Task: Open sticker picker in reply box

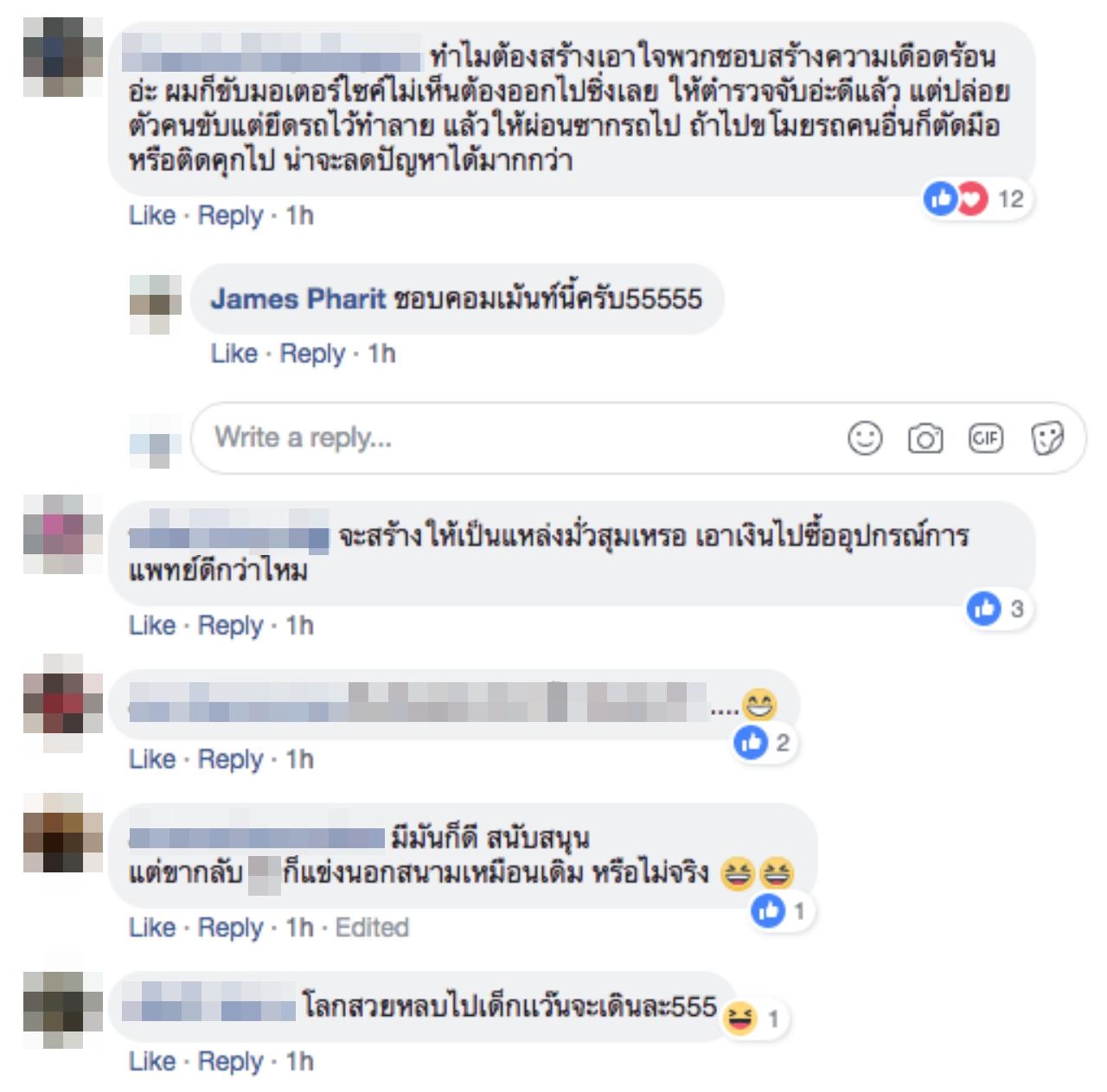Action: pos(1046,438)
